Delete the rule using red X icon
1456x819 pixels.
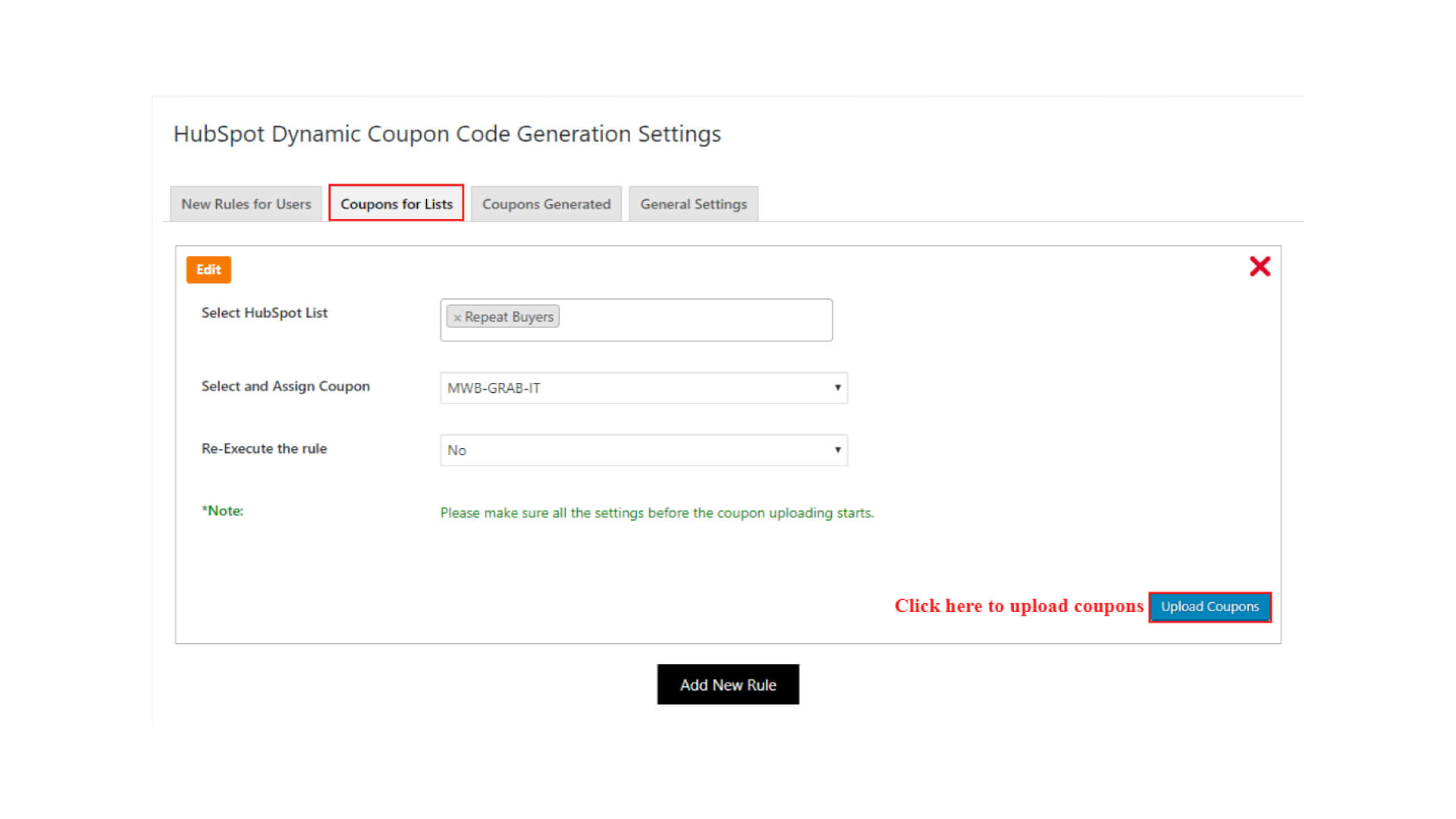pyautogui.click(x=1260, y=266)
